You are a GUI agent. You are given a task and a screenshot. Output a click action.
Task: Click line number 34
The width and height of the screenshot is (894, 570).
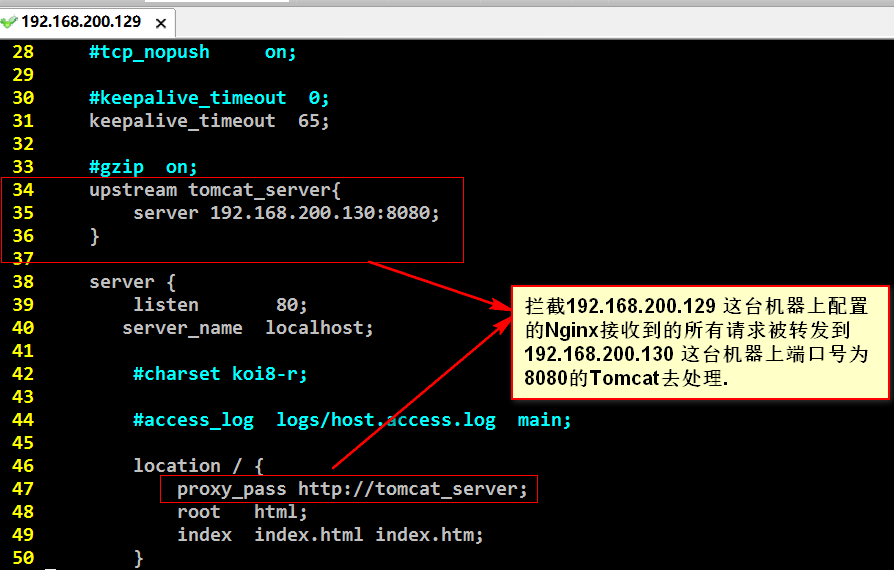pos(23,190)
